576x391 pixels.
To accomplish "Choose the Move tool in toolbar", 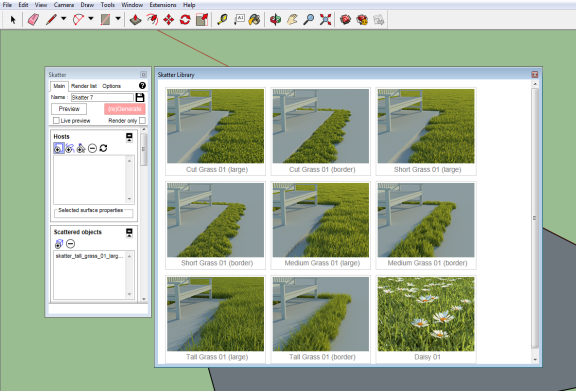I will pyautogui.click(x=168, y=19).
